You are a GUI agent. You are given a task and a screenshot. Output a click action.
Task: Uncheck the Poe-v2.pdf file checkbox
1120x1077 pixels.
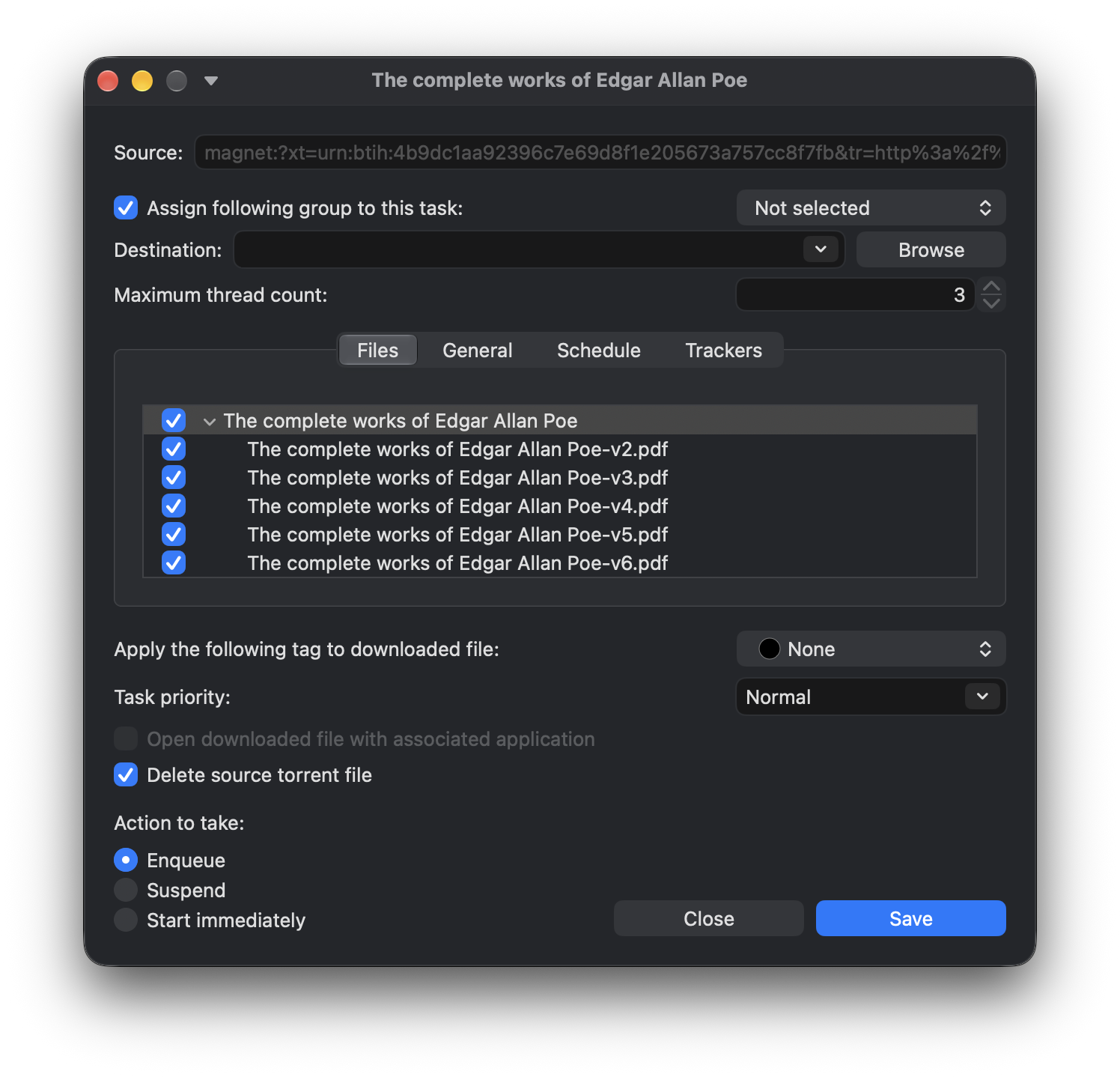click(x=174, y=449)
